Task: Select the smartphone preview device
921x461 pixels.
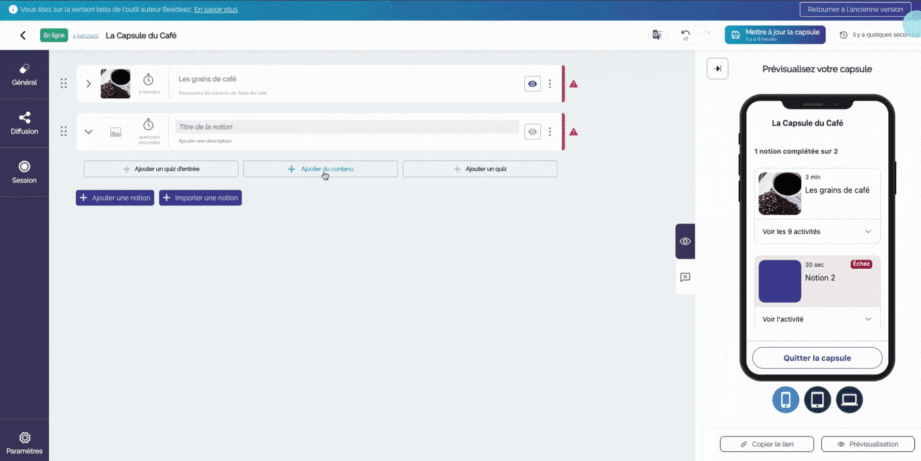Action: [x=785, y=400]
